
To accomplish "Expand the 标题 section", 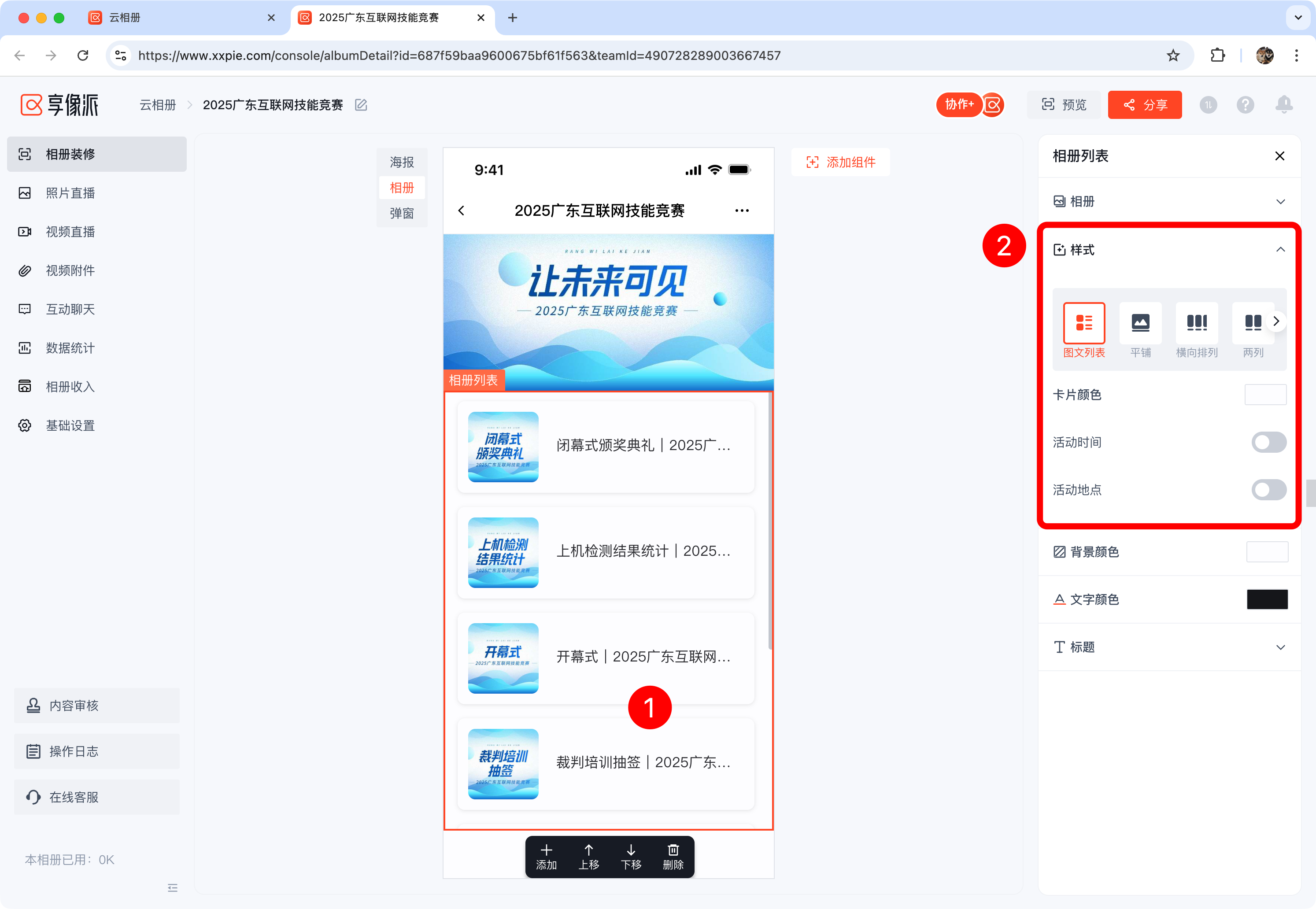I will (1280, 647).
